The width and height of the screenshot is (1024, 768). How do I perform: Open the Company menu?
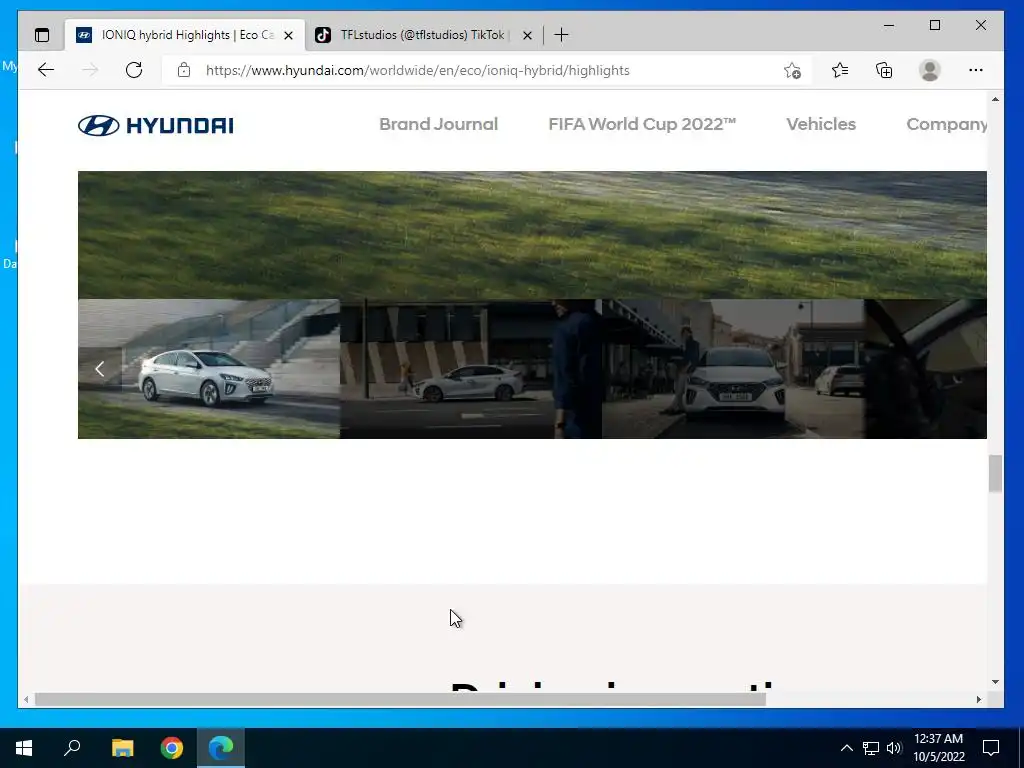(x=946, y=124)
